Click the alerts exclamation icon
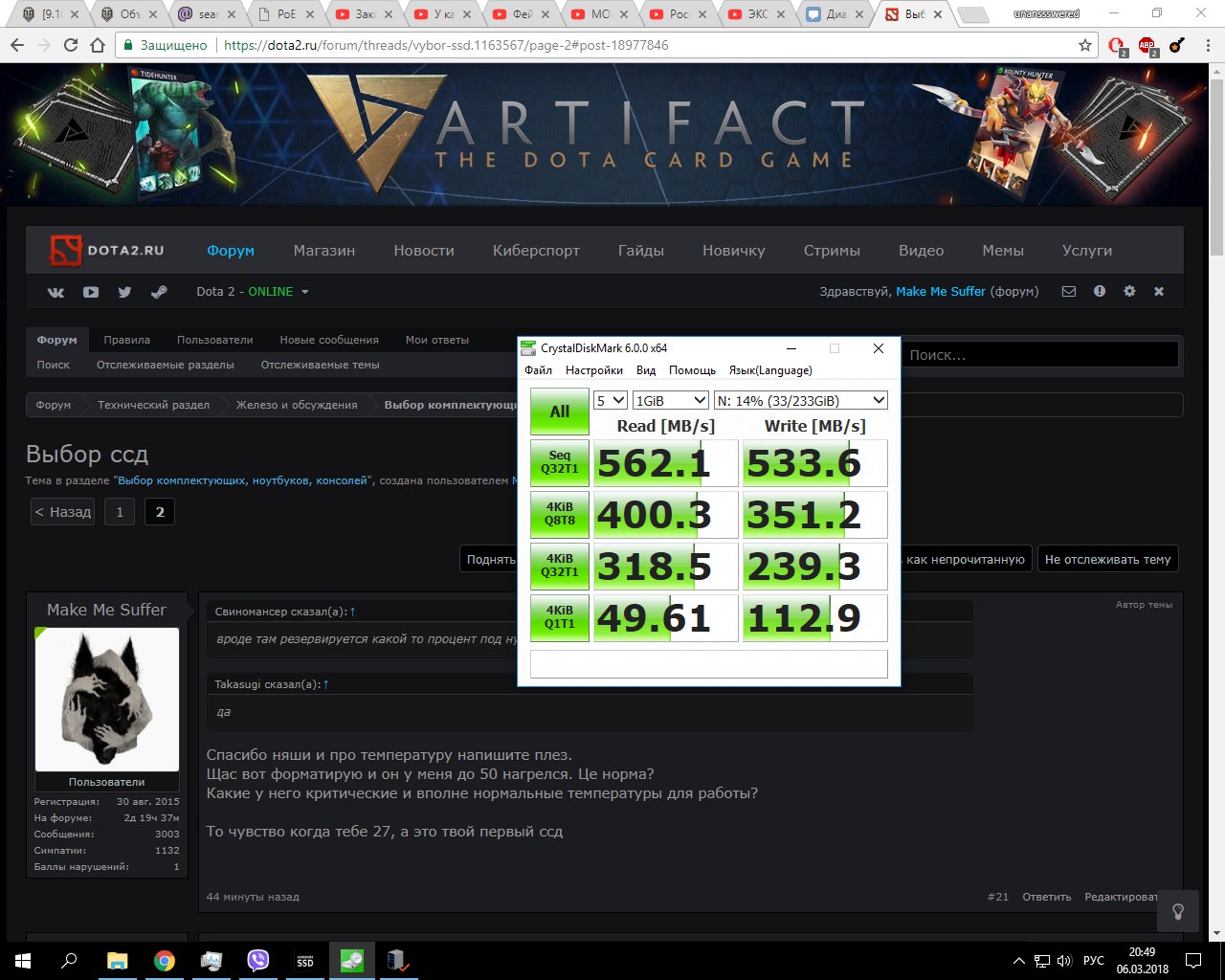 [1100, 292]
